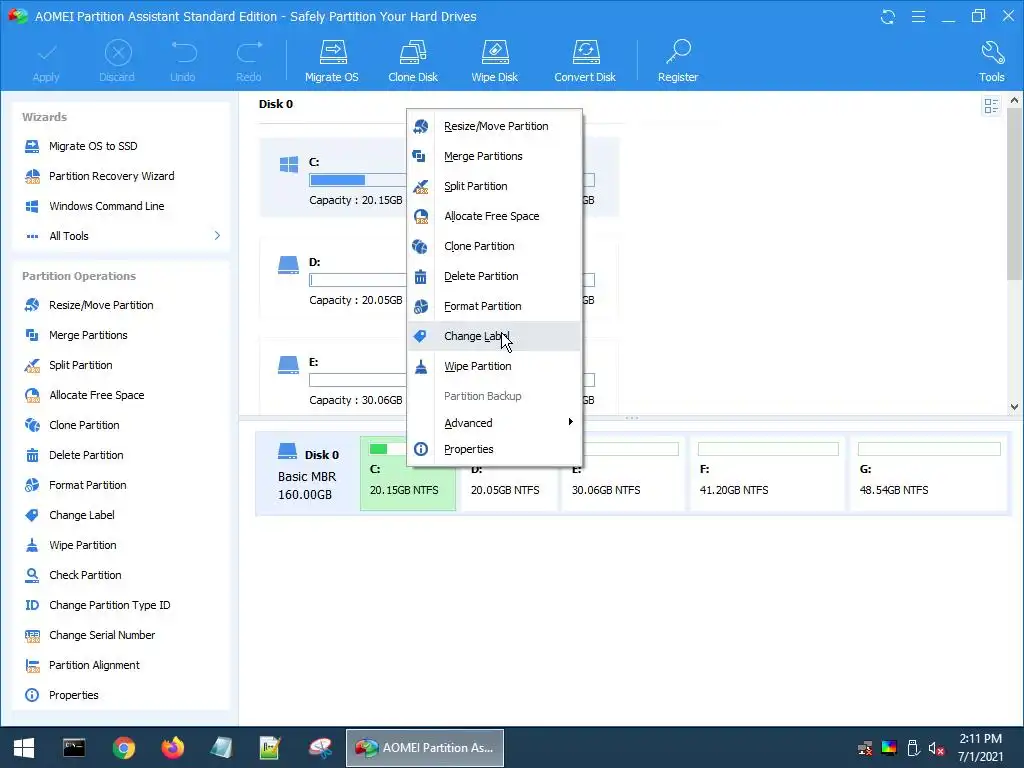Launch Google Chrome from taskbar
The width and height of the screenshot is (1024, 768).
[123, 748]
